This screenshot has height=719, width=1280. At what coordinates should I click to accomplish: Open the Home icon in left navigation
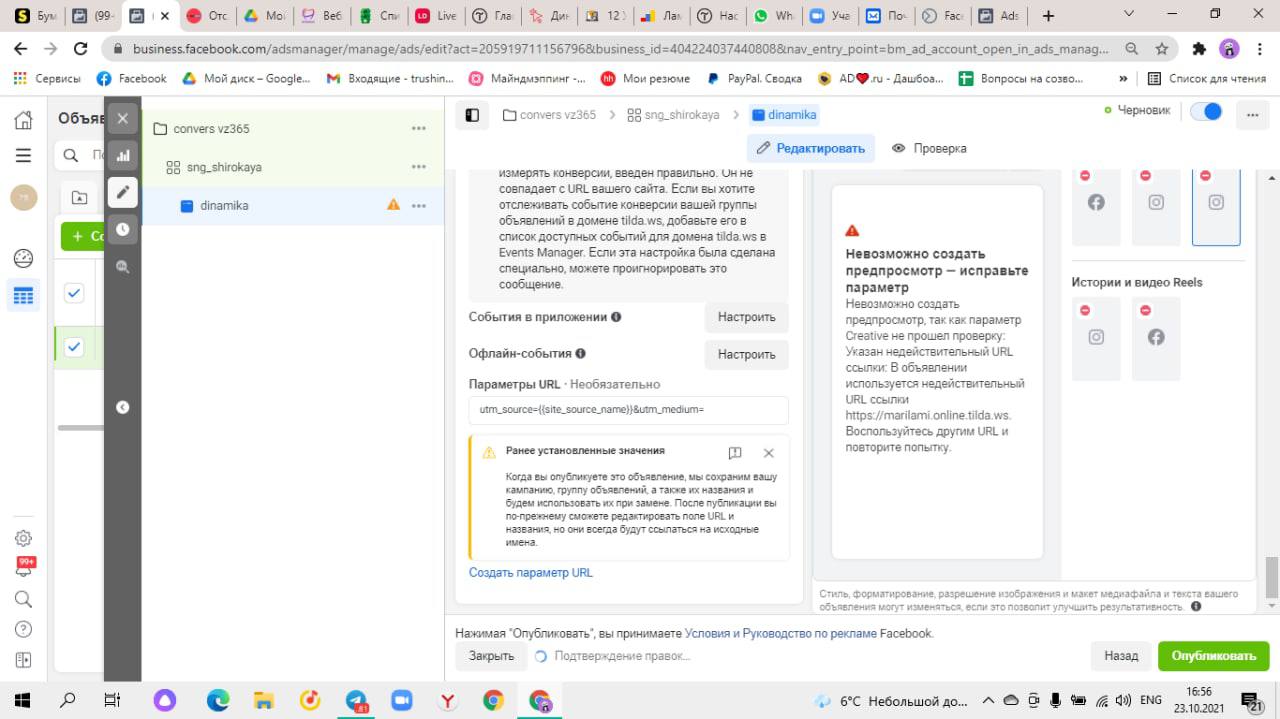point(23,120)
